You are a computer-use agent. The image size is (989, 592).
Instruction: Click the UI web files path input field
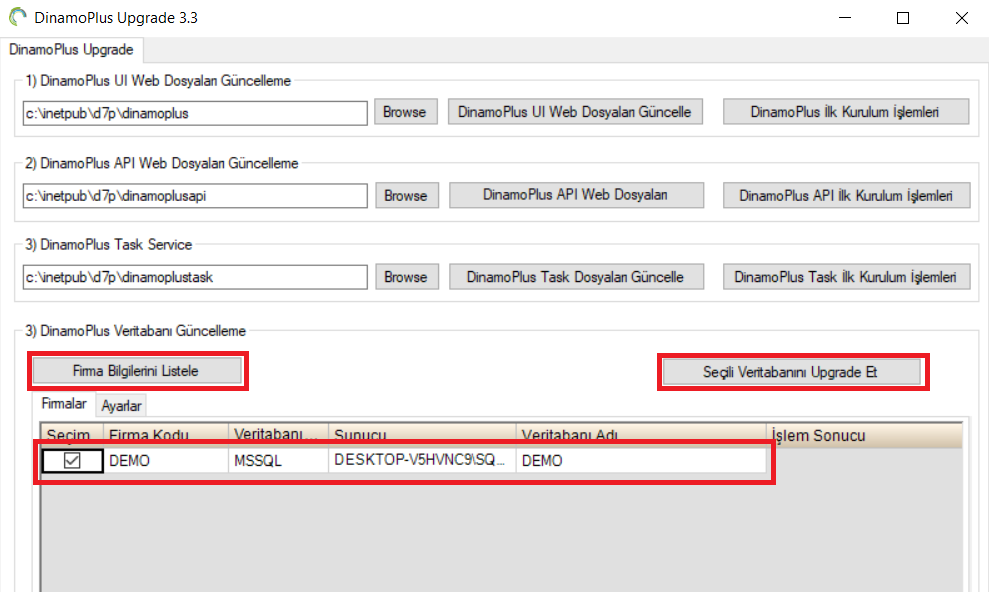point(195,113)
